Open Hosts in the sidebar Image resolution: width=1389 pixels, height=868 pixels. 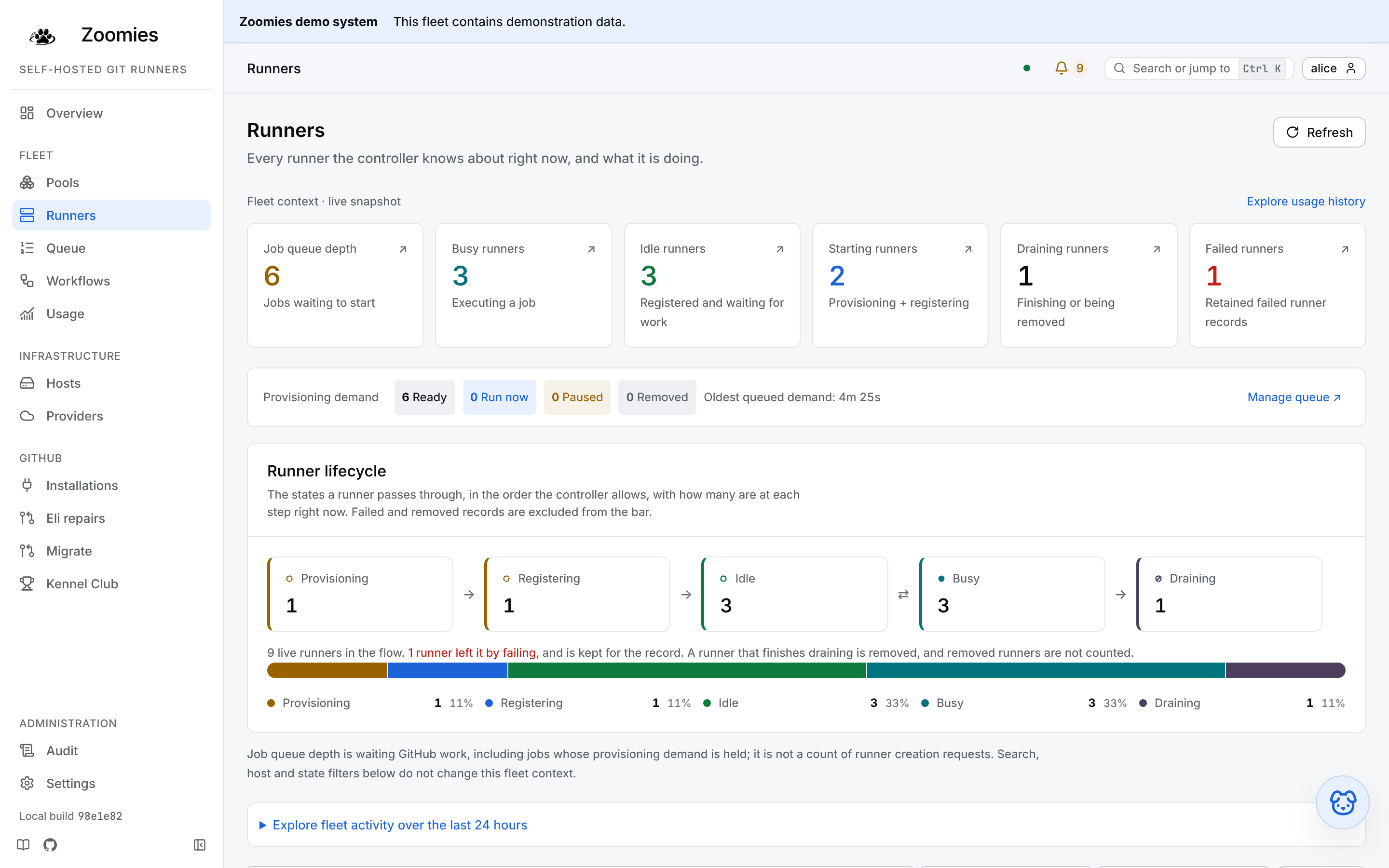(x=111, y=383)
